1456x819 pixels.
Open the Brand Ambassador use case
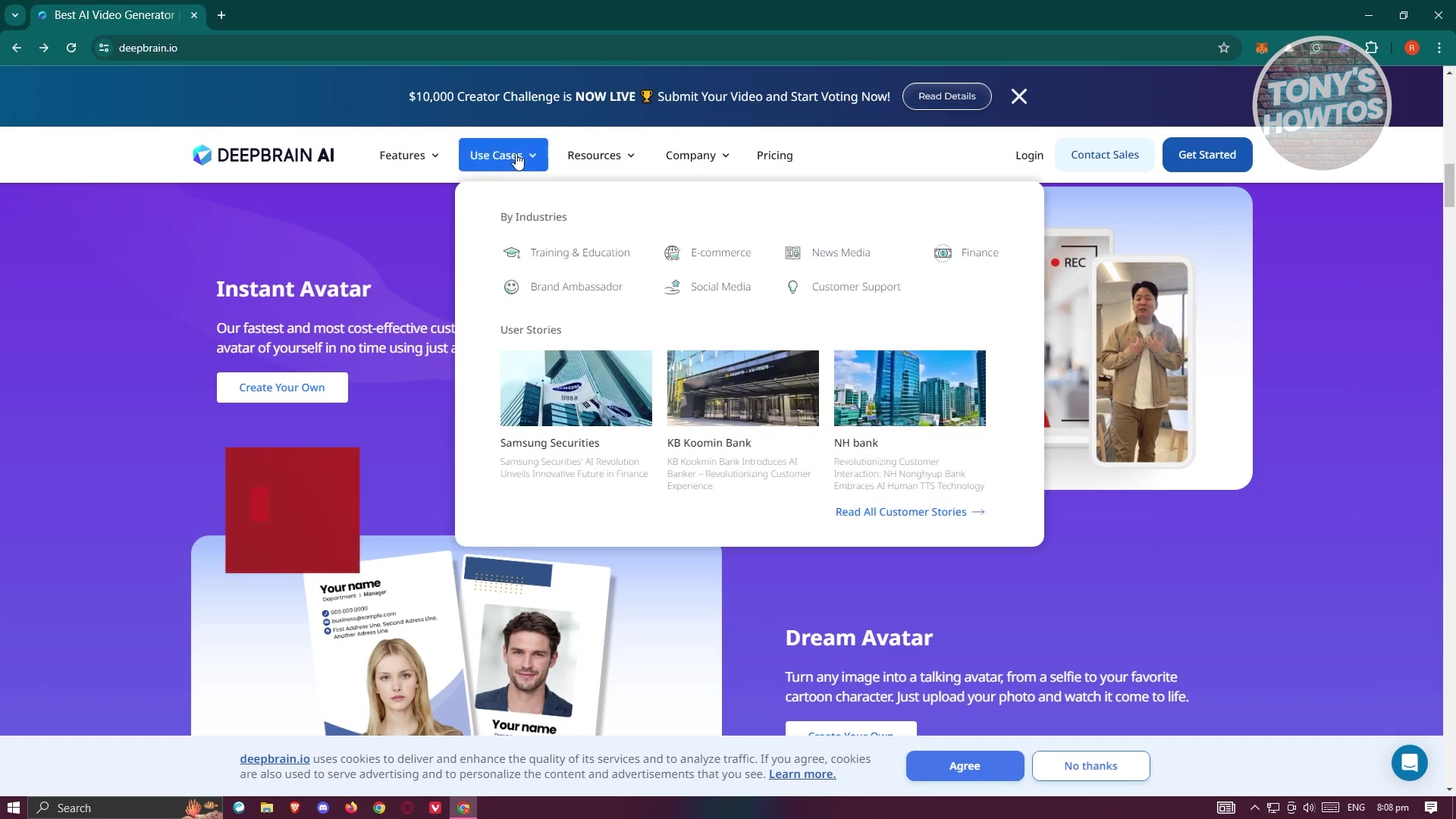click(x=576, y=287)
